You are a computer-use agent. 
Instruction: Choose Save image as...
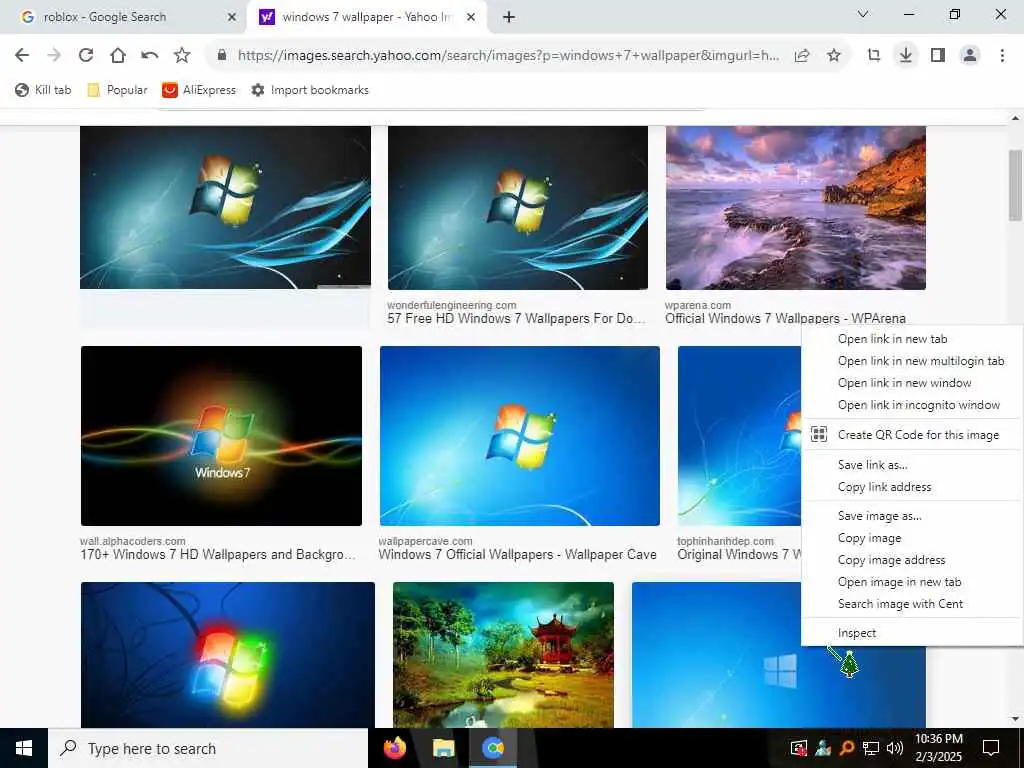click(x=912, y=516)
